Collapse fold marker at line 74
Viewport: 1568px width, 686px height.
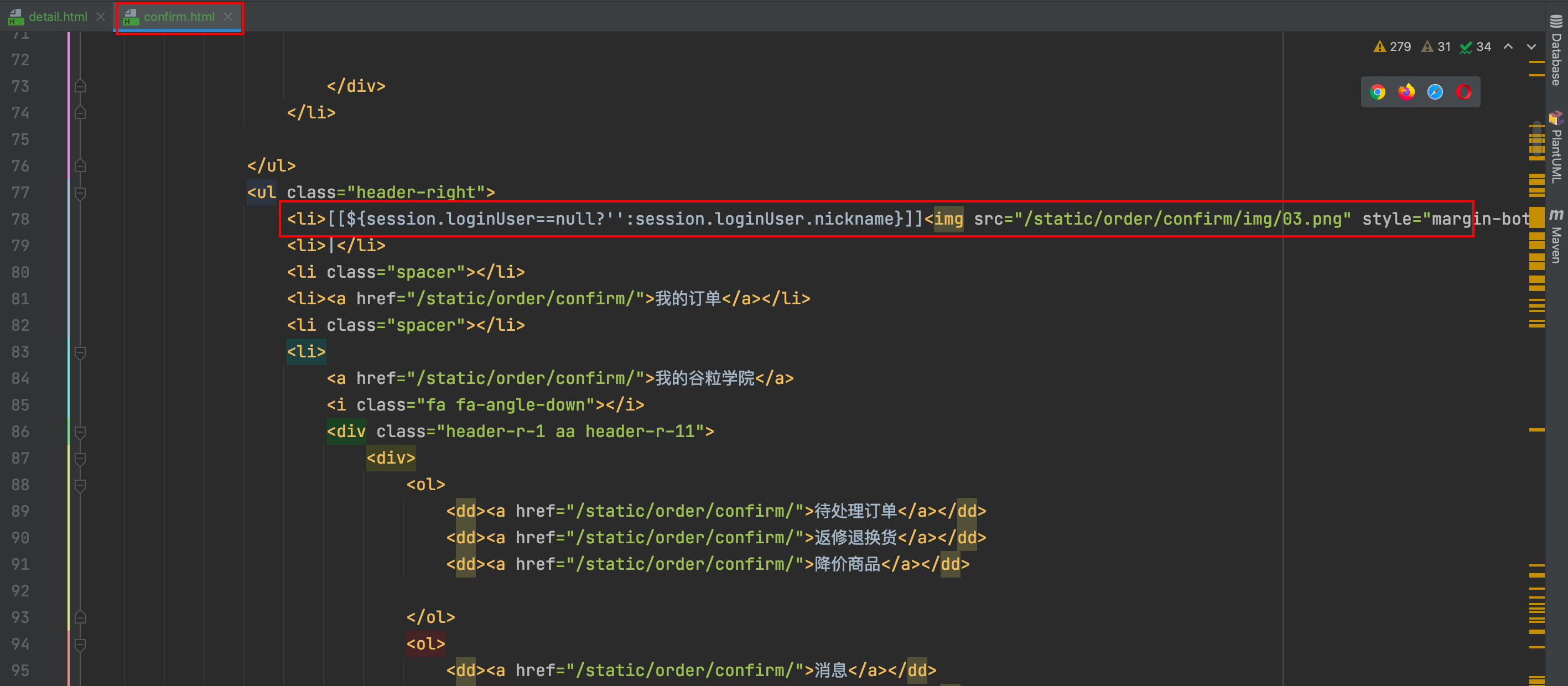(x=80, y=113)
